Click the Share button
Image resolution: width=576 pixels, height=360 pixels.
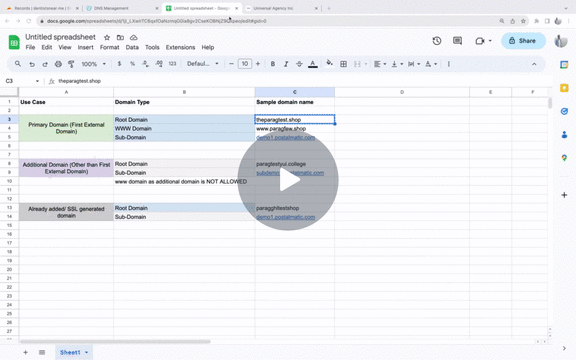(523, 41)
